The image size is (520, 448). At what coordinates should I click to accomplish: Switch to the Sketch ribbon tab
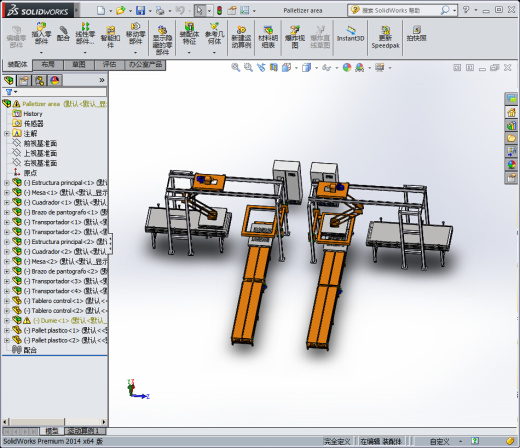click(x=79, y=65)
